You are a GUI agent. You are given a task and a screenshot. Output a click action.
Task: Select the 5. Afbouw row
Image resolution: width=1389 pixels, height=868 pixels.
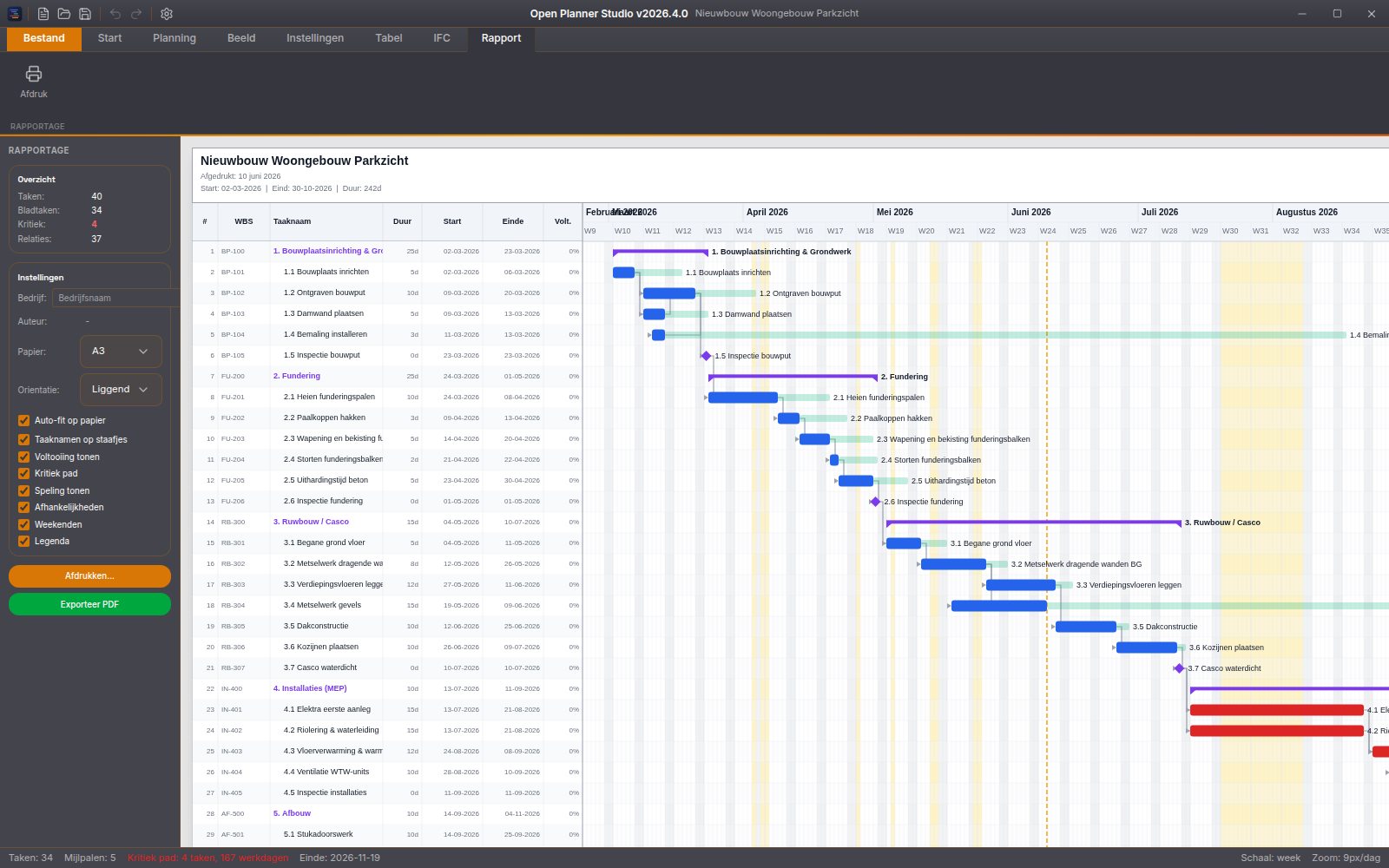(x=387, y=814)
